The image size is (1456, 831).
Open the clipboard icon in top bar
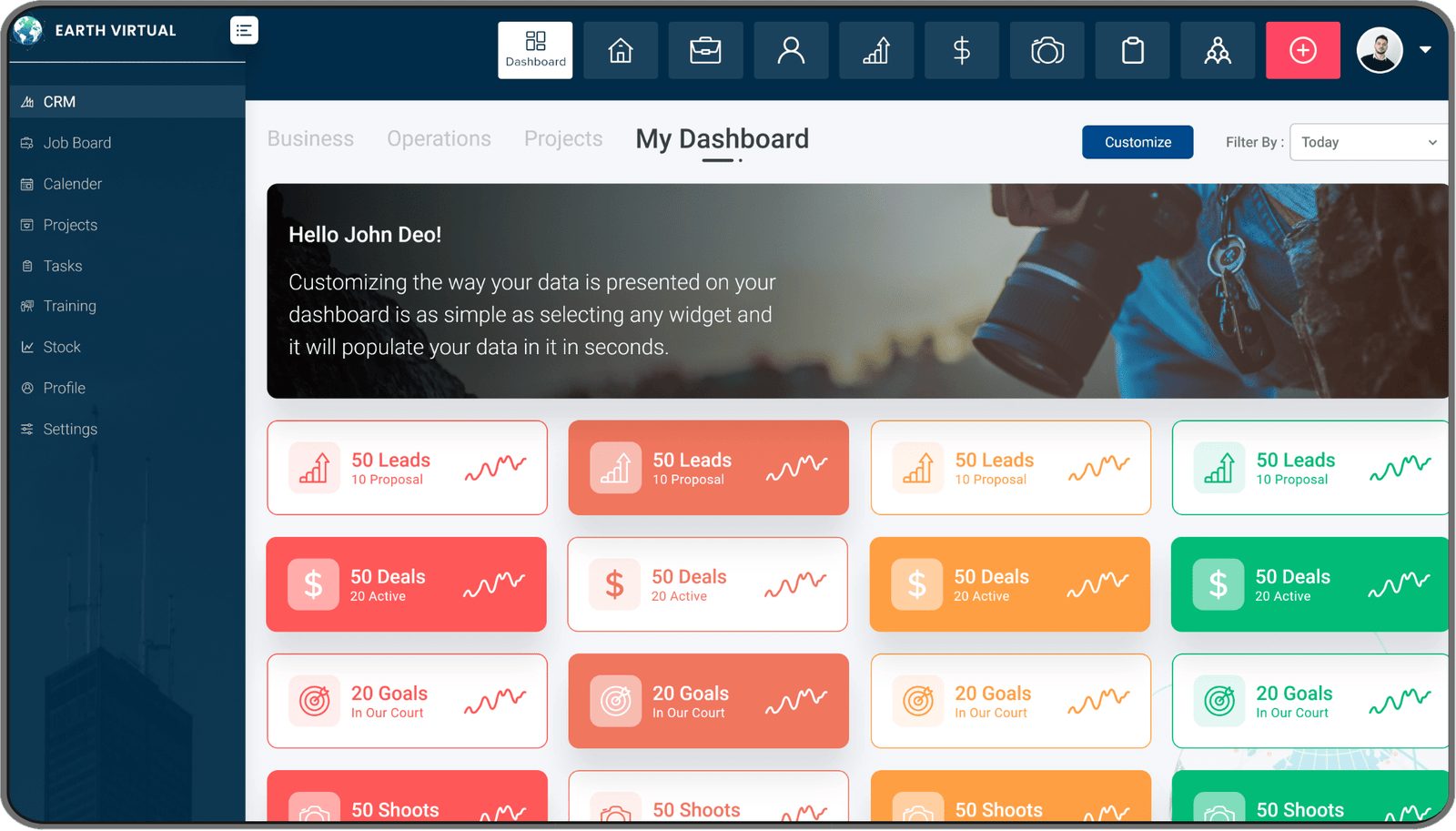(x=1132, y=50)
